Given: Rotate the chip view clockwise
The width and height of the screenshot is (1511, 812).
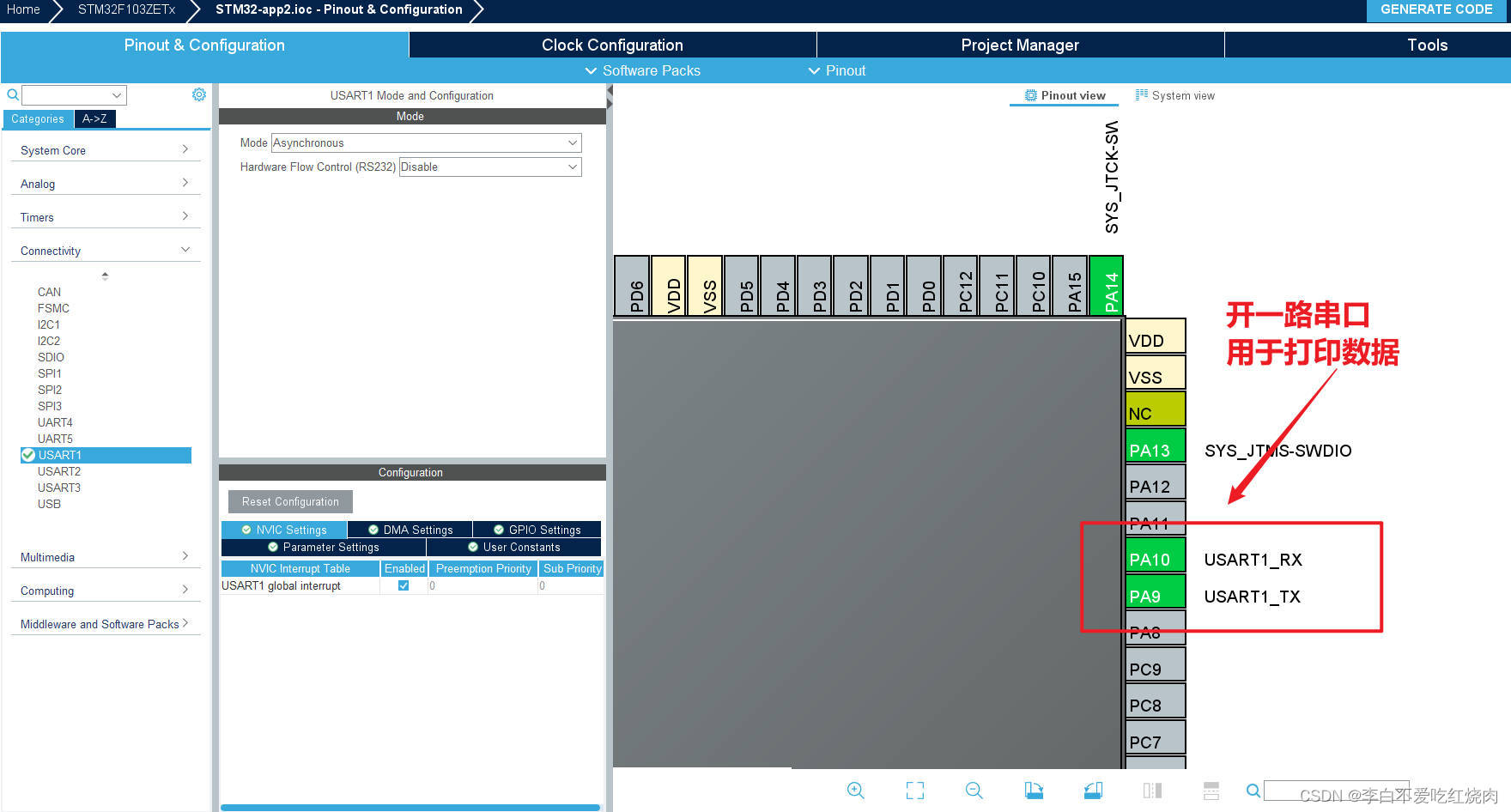Looking at the screenshot, I should pos(1034,791).
